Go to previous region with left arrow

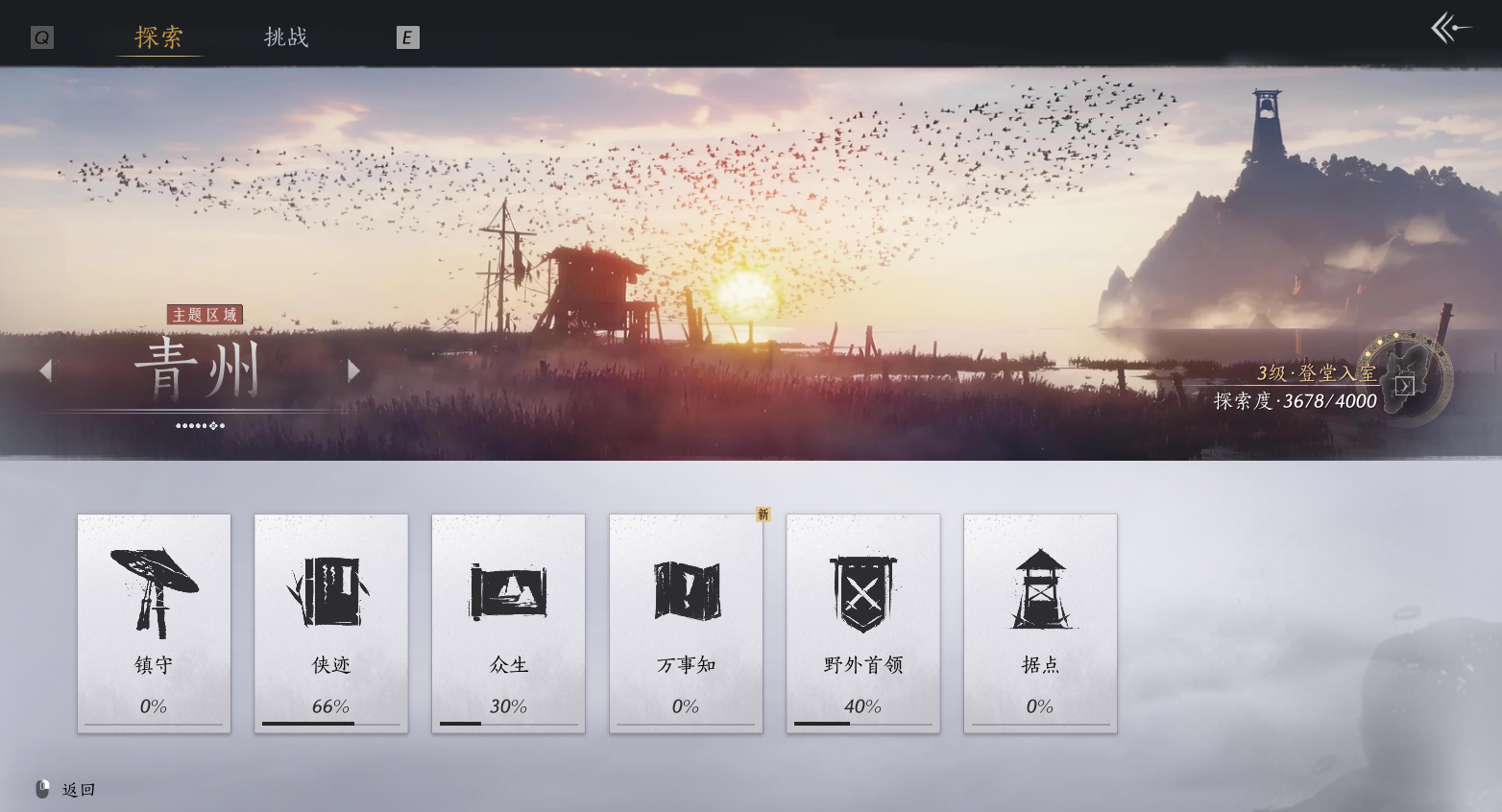pos(45,370)
